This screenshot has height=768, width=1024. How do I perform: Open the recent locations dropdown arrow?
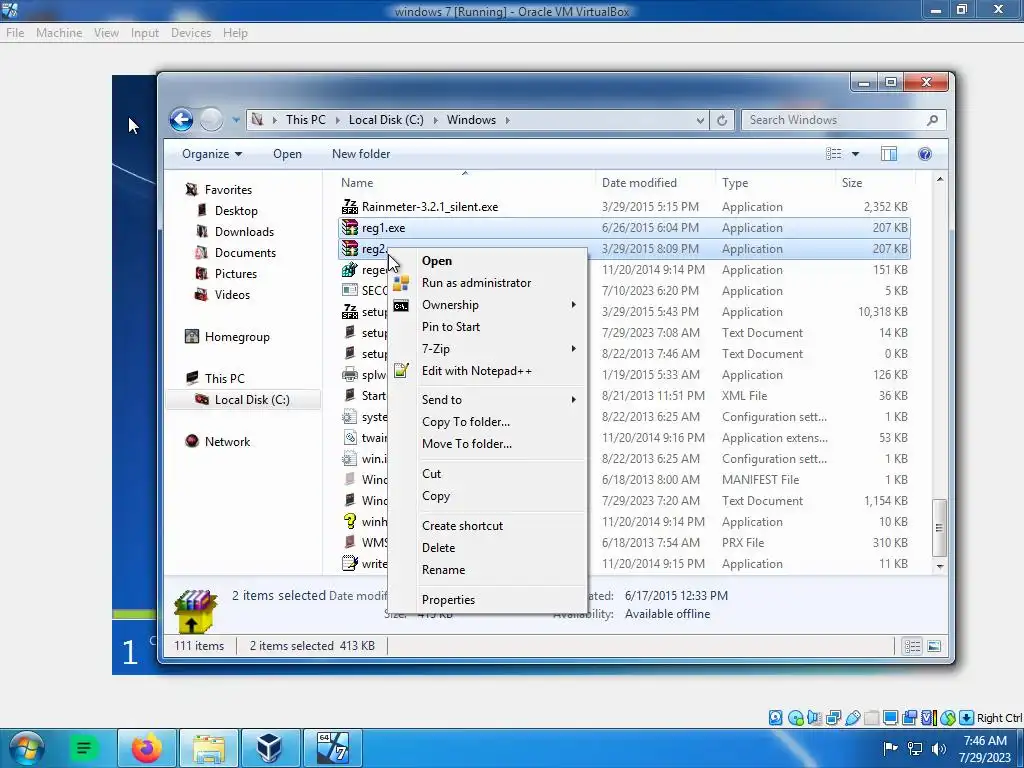coord(236,120)
